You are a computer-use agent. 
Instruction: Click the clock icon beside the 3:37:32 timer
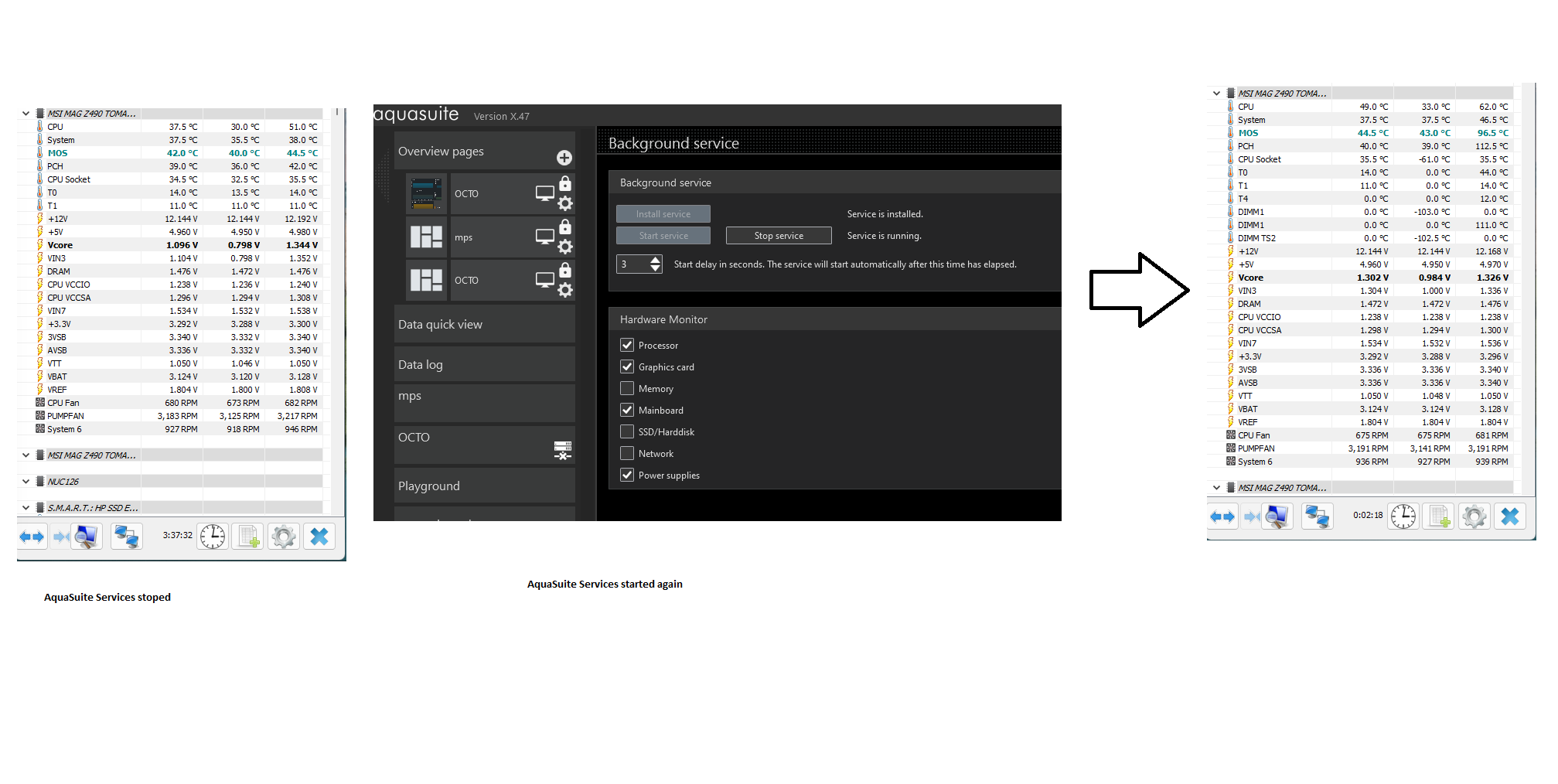coord(212,537)
